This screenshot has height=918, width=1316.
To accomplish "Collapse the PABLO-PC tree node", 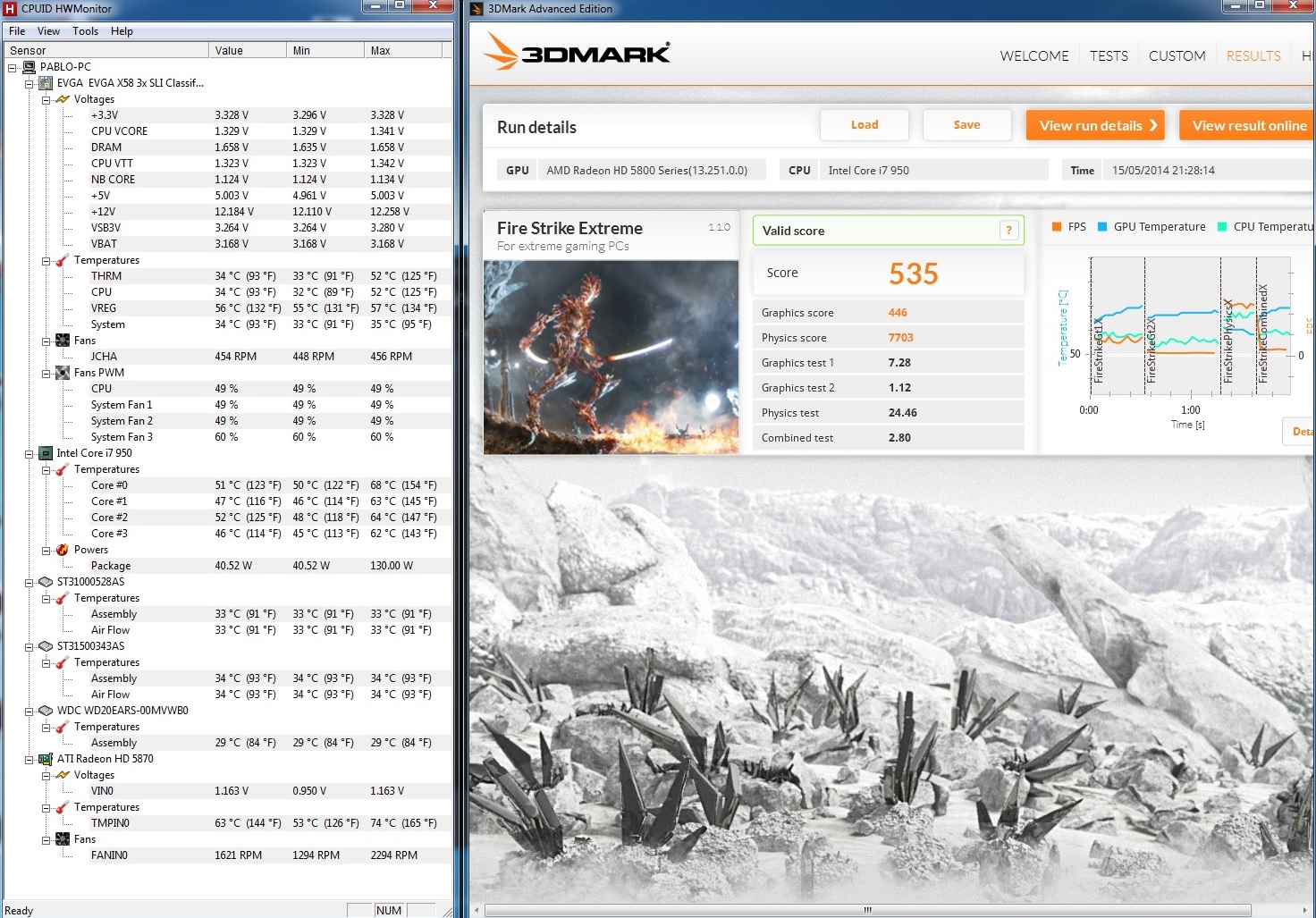I will coord(13,67).
